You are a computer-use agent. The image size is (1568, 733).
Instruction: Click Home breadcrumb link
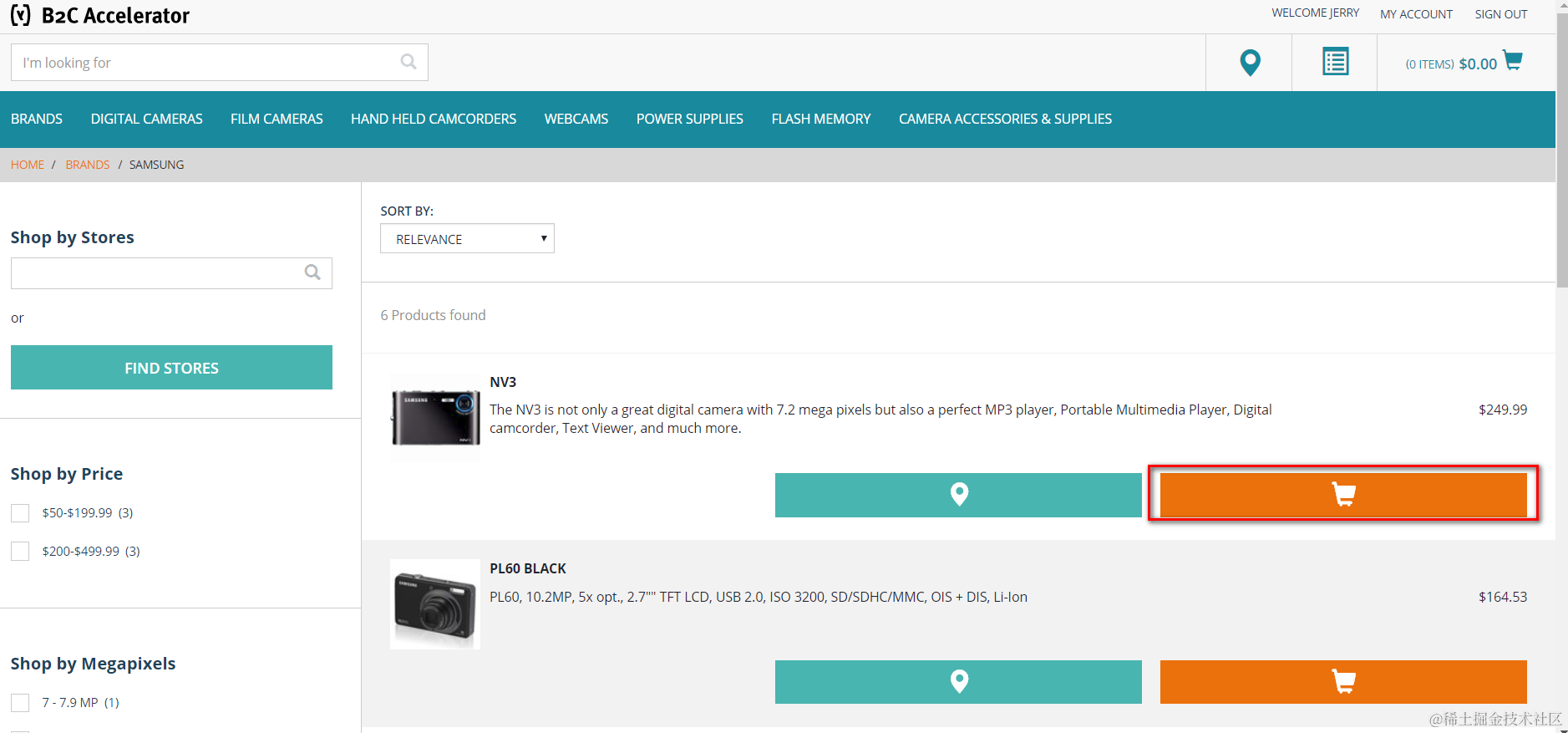coord(28,165)
